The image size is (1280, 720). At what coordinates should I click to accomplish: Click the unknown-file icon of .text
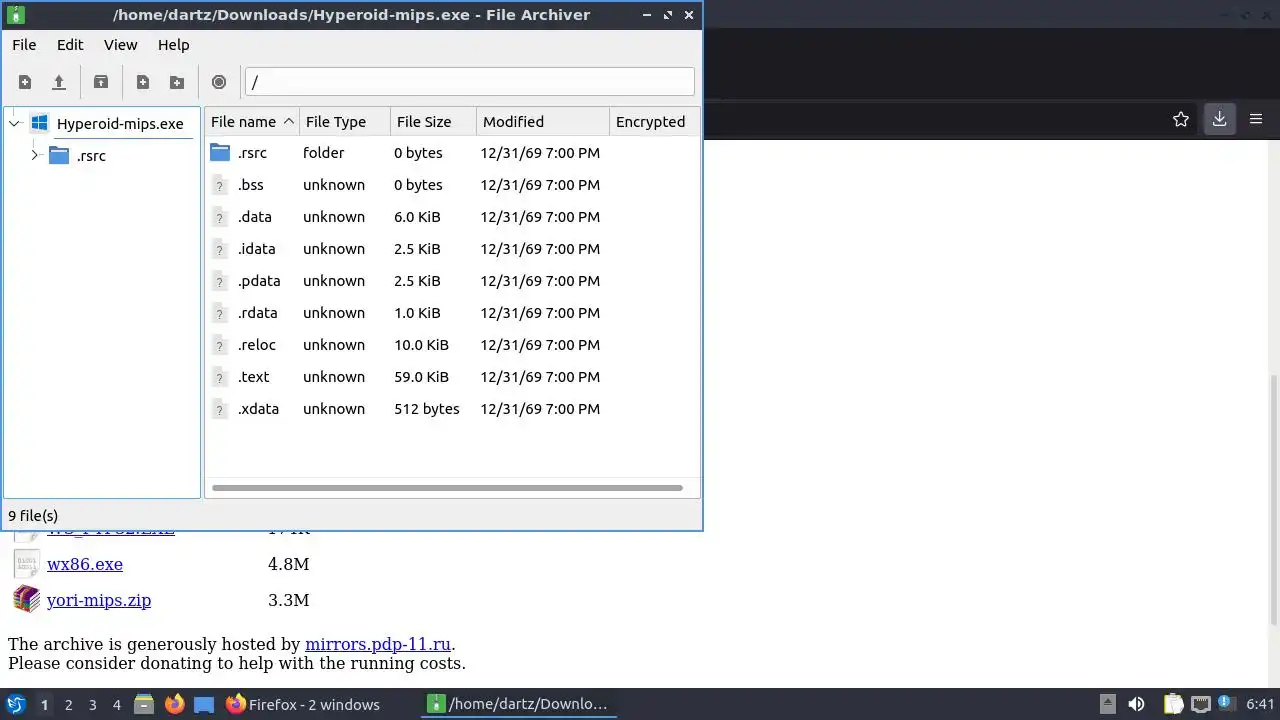point(220,377)
